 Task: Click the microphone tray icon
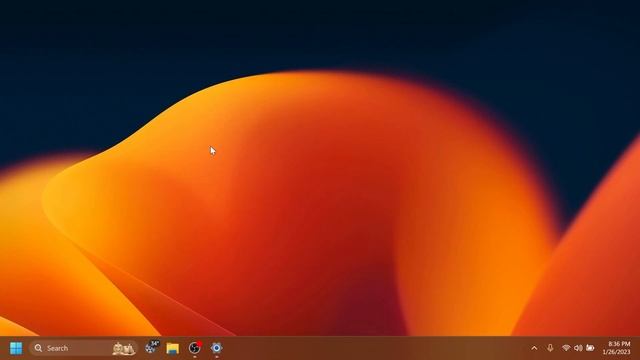[x=550, y=348]
